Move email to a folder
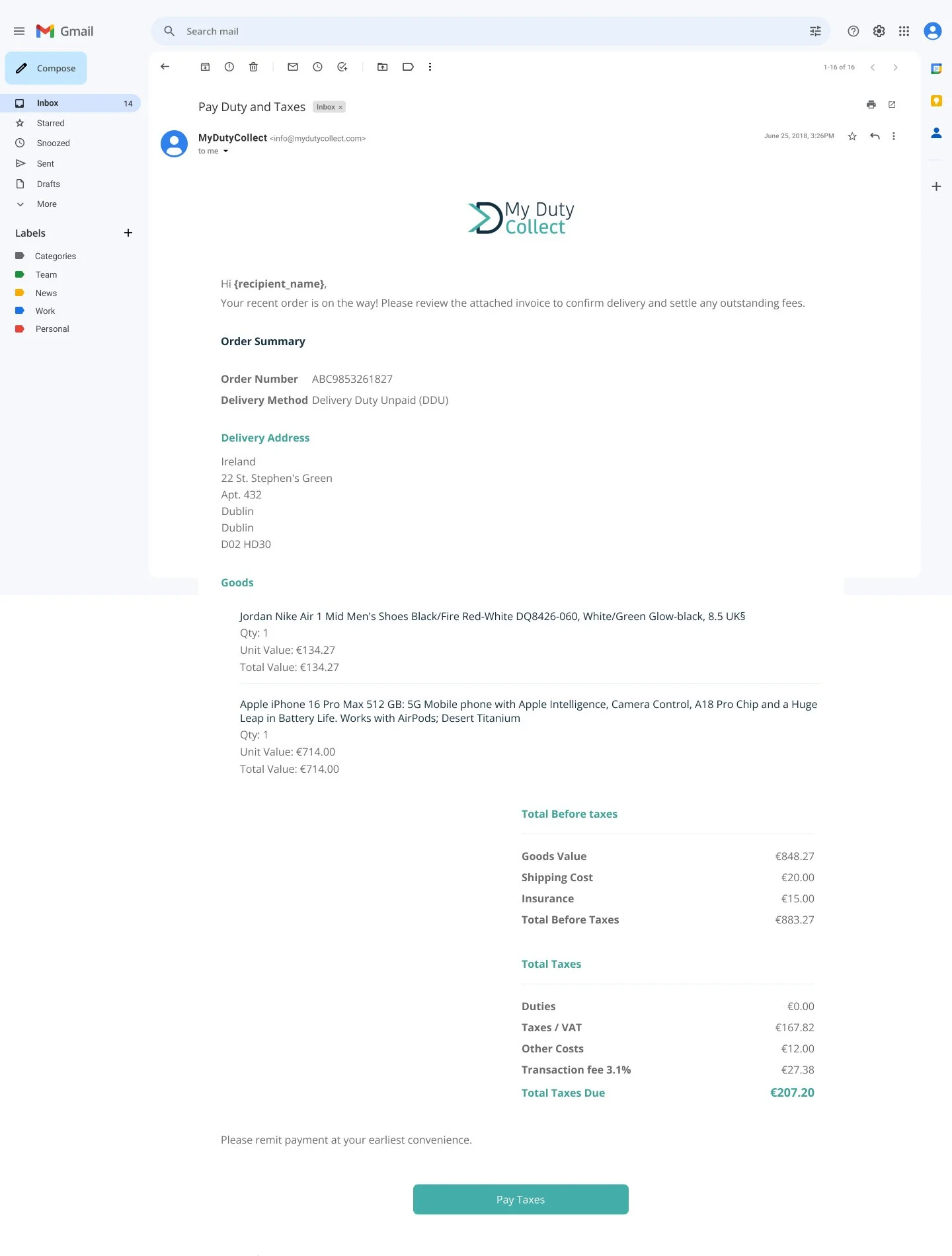Image resolution: width=952 pixels, height=1256 pixels. [382, 67]
